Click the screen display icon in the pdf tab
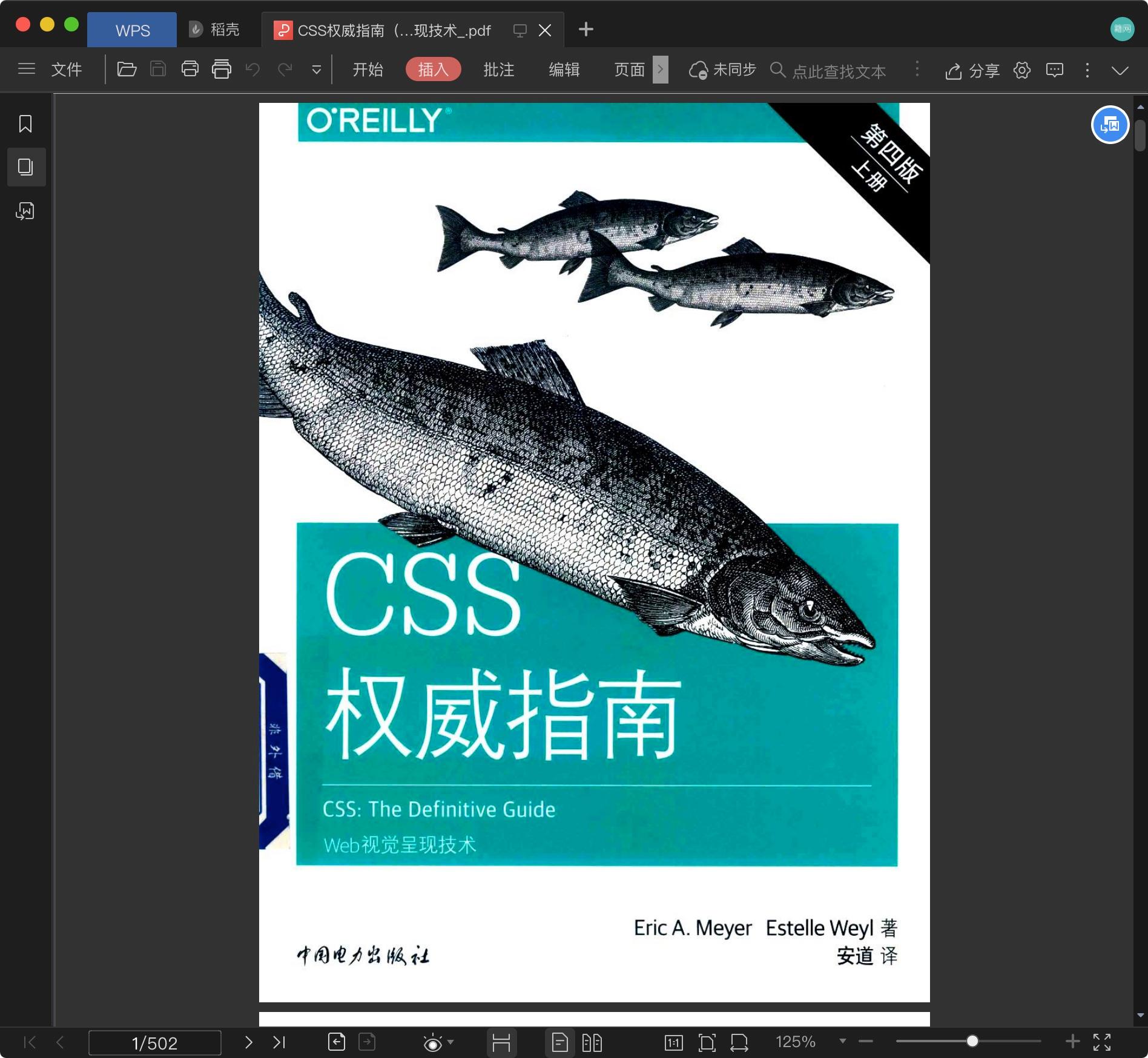 pos(520,30)
